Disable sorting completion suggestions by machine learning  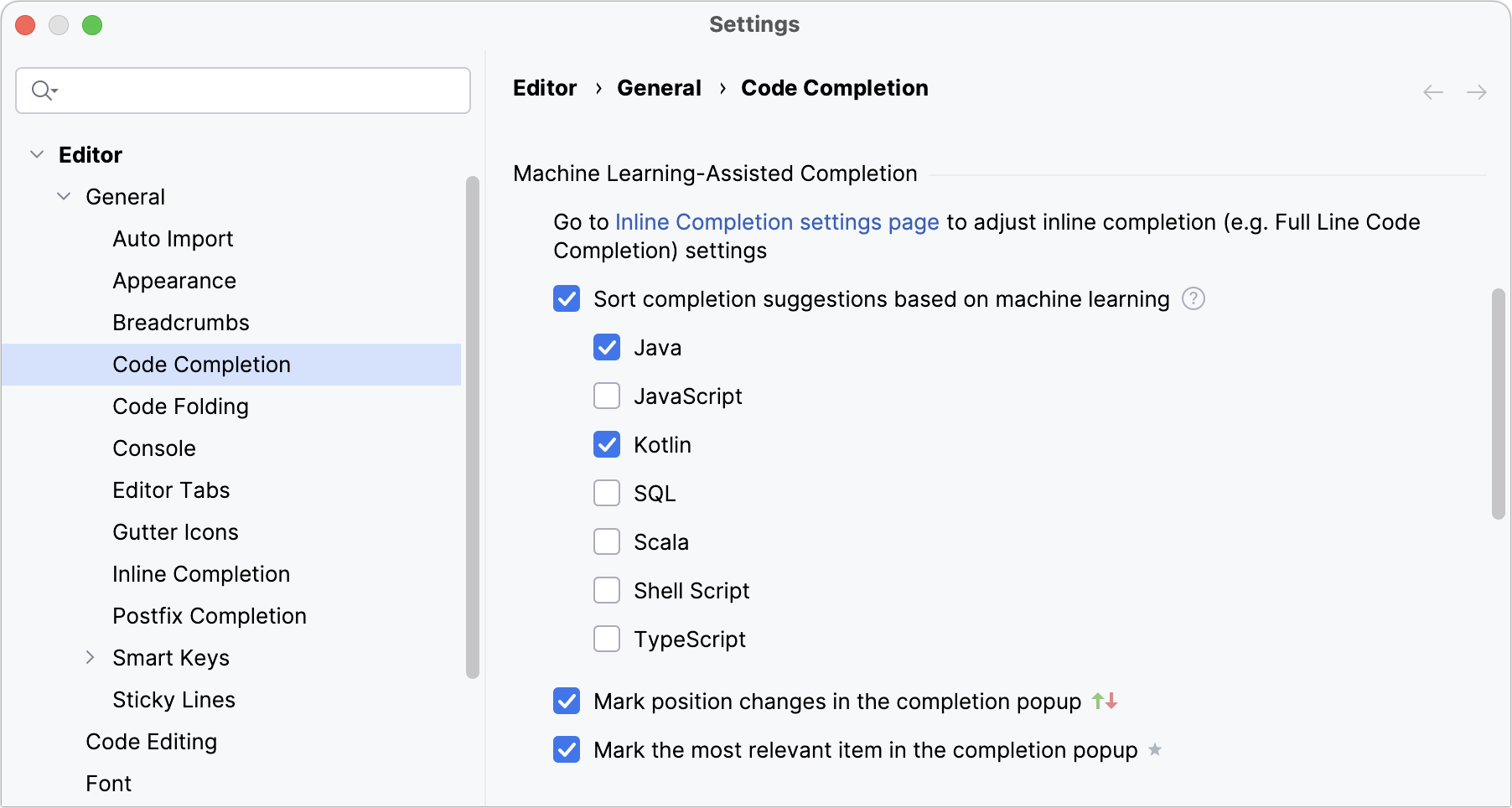pyautogui.click(x=567, y=298)
